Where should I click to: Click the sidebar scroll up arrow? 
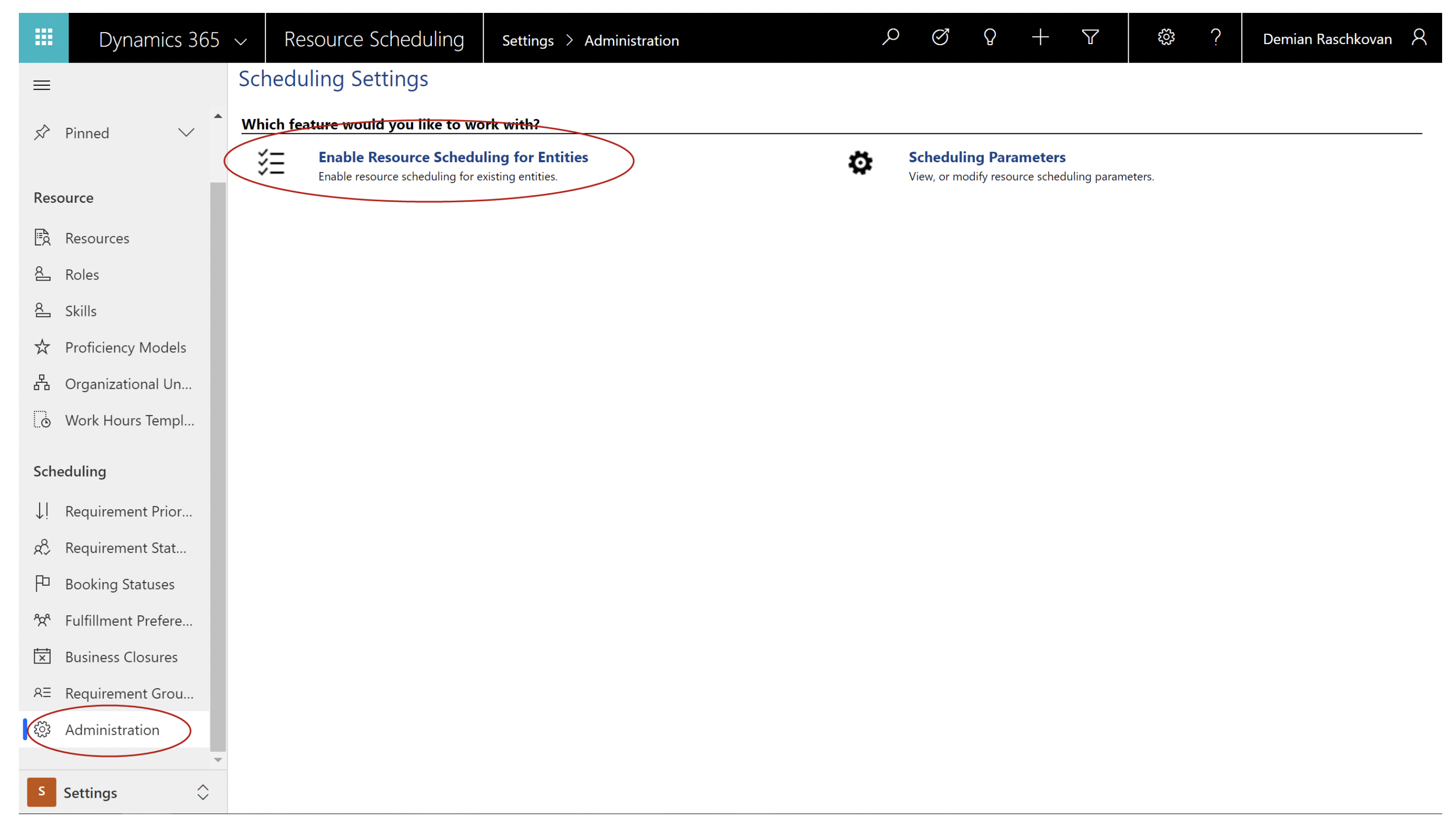click(218, 116)
